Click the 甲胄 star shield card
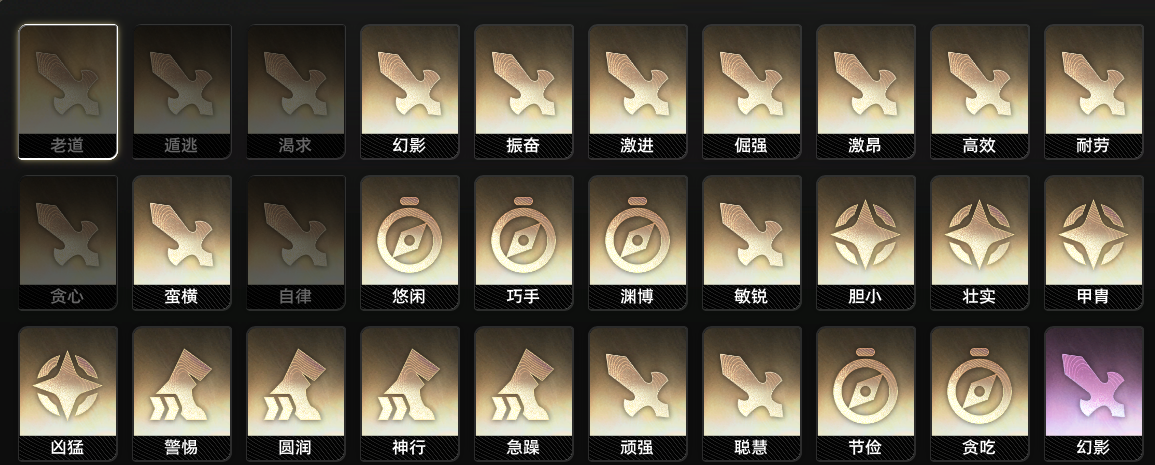1155x465 pixels. pyautogui.click(x=1094, y=242)
